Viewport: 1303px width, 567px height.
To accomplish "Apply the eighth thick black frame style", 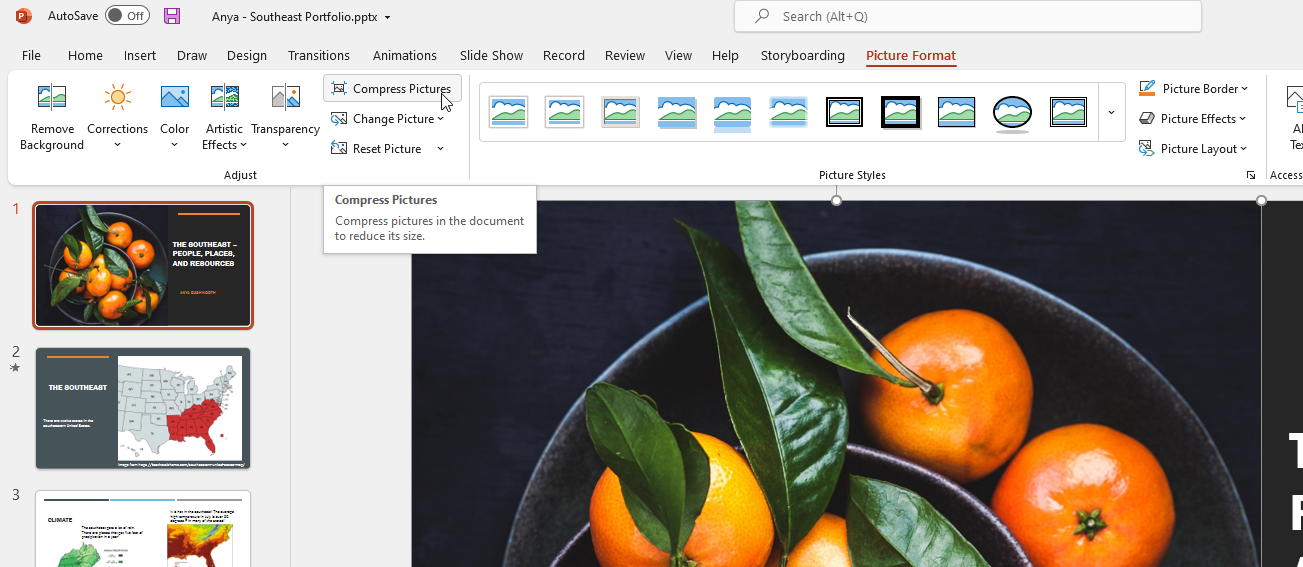I will [x=901, y=112].
